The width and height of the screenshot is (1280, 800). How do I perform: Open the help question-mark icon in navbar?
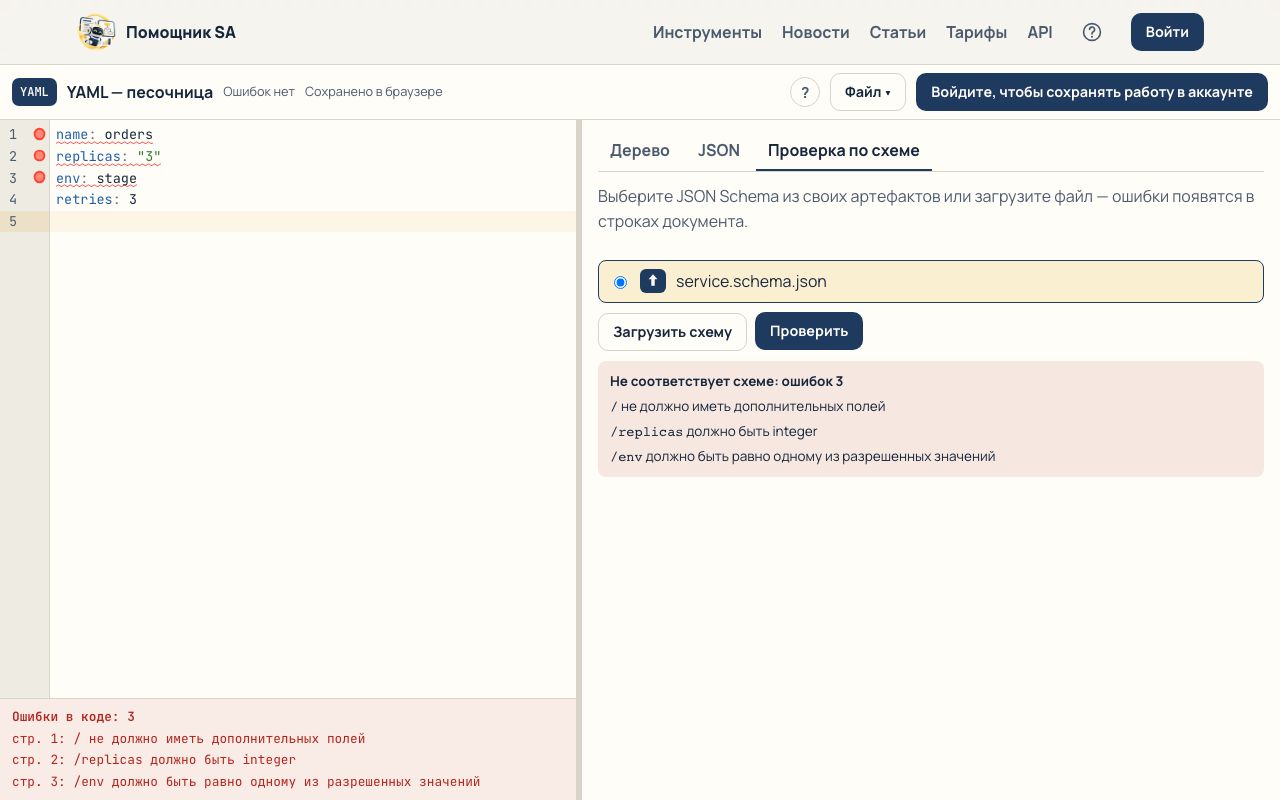1092,32
